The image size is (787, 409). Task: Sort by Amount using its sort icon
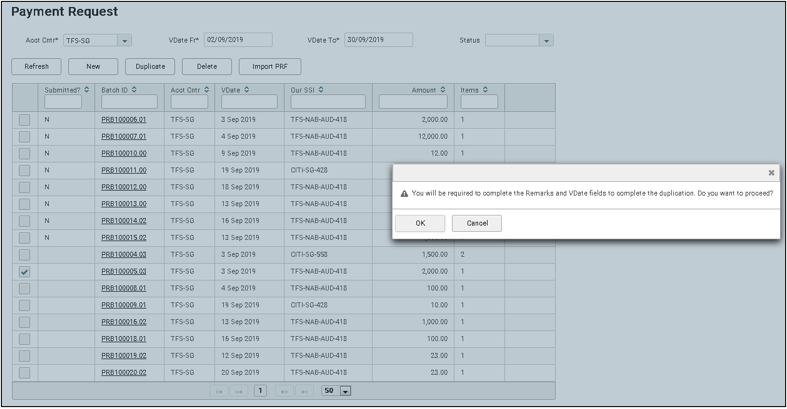443,90
